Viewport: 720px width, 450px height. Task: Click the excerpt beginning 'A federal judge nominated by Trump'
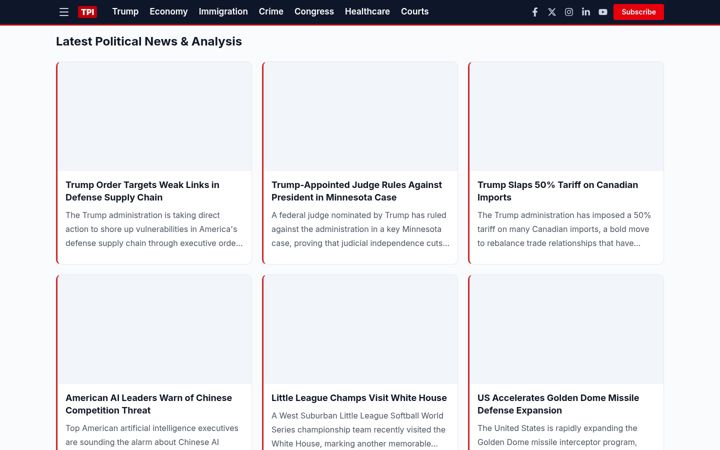point(360,229)
